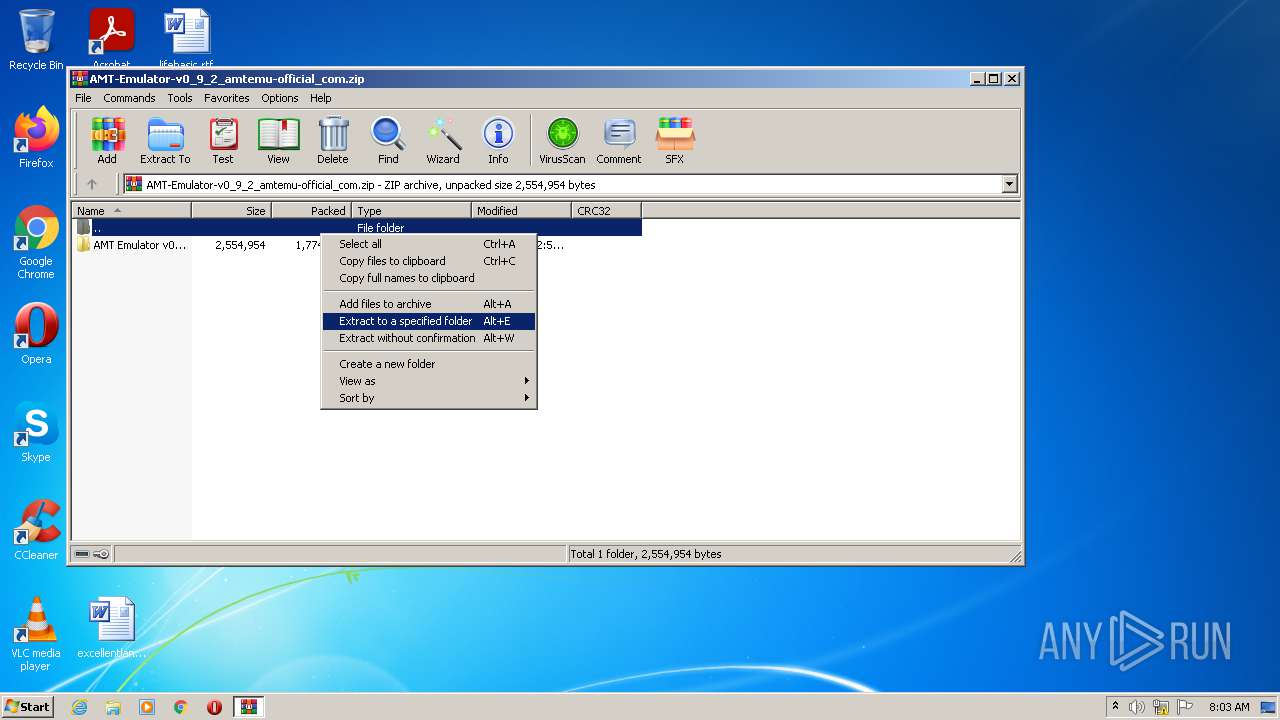Click the key/password icon in status bar

tap(101, 554)
